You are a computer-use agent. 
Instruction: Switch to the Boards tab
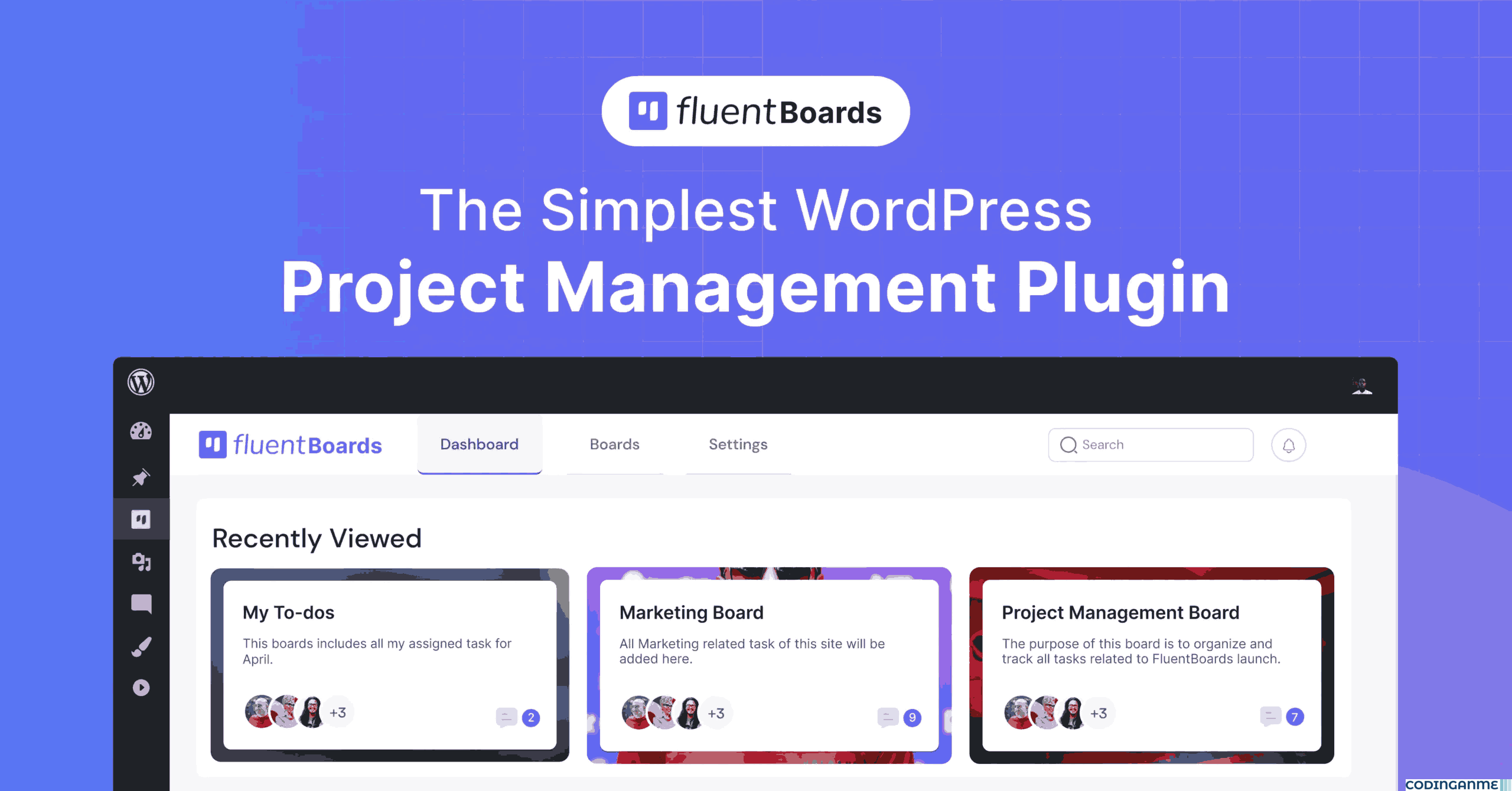[615, 444]
